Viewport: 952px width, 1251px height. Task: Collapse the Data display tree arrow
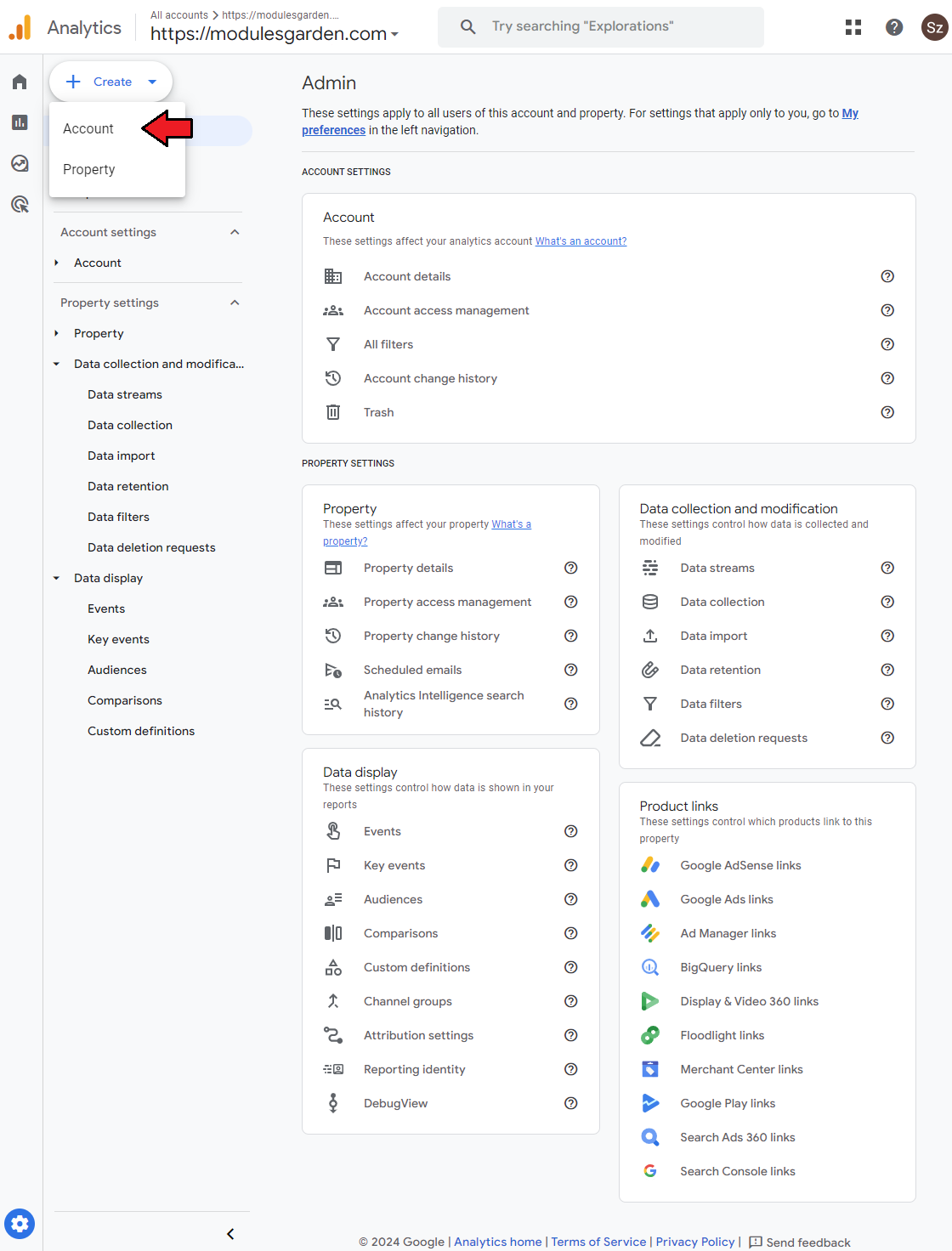56,578
